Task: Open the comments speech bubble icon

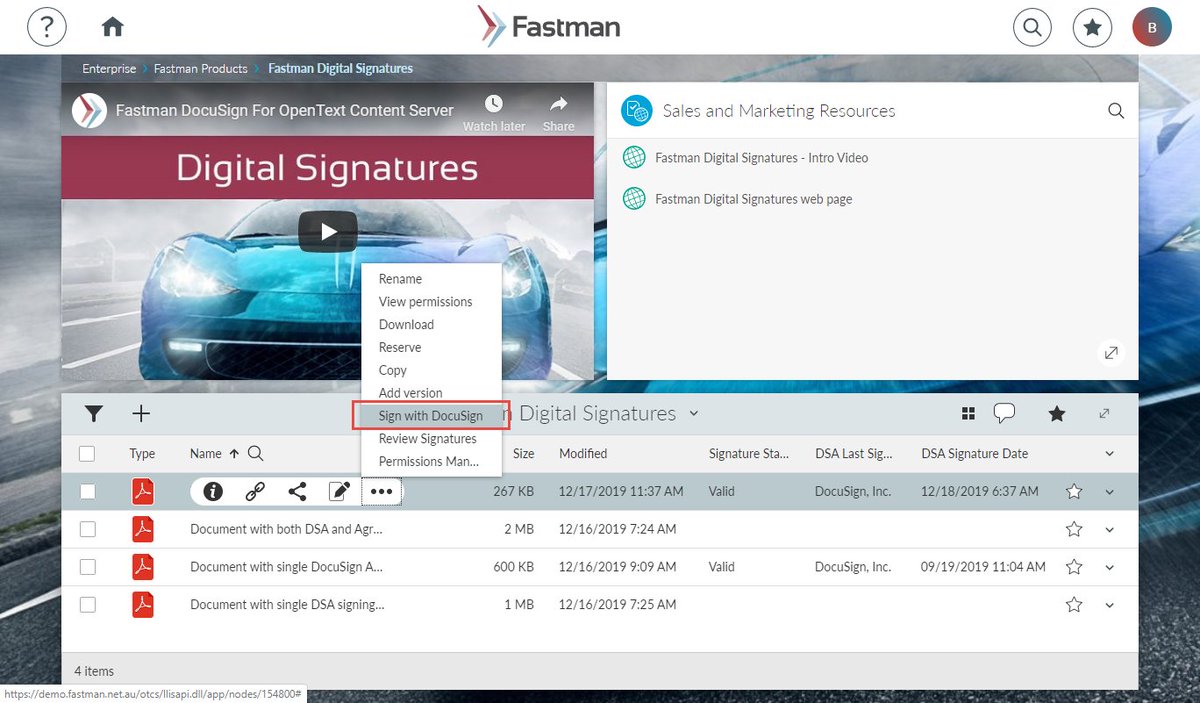Action: point(1004,413)
